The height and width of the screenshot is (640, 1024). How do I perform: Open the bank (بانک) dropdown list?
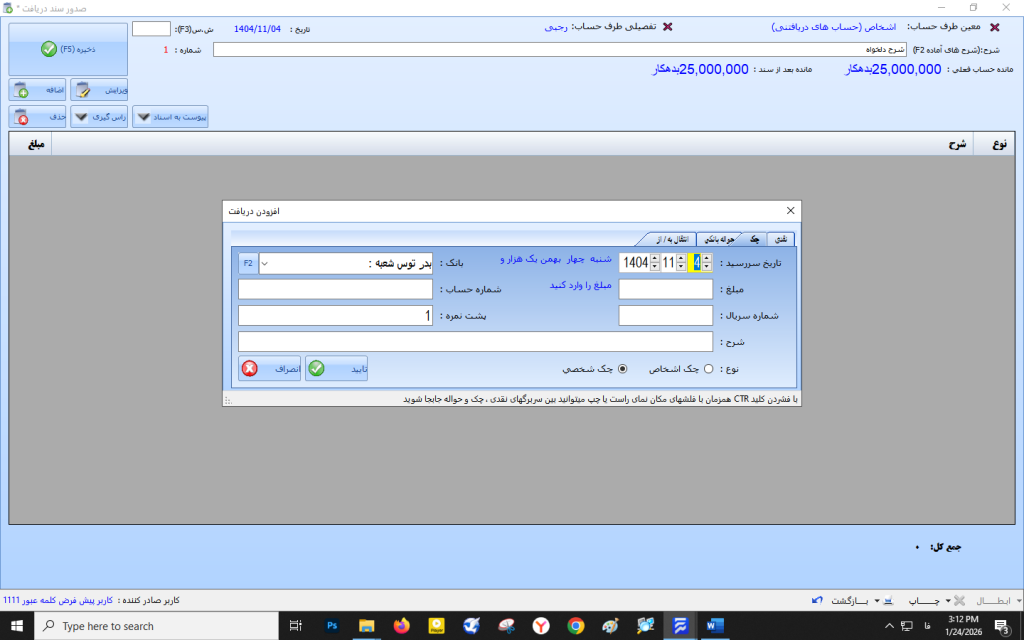coord(264,263)
